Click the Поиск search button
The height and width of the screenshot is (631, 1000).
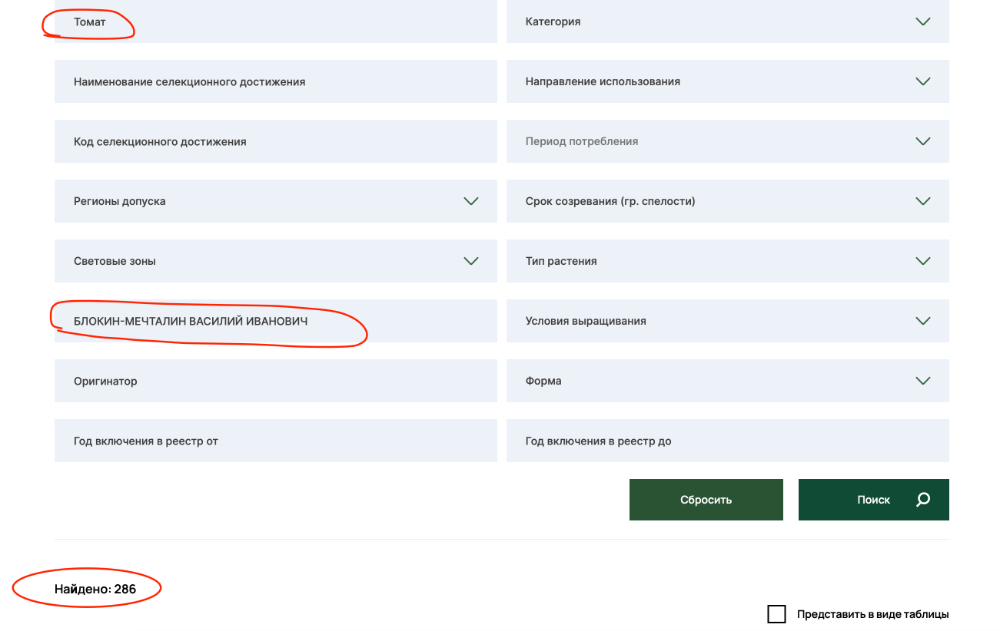point(873,500)
